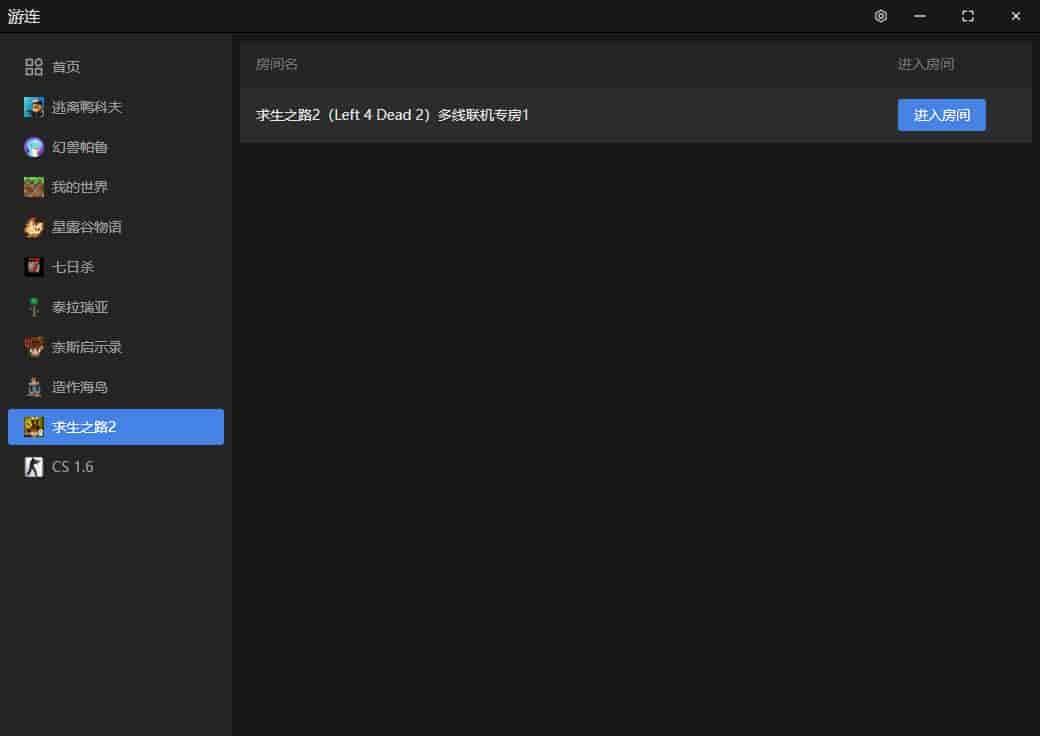Viewport: 1040px width, 736px height.
Task: Click the highlighted 求生之路2 sidebar entry
Action: tap(116, 427)
